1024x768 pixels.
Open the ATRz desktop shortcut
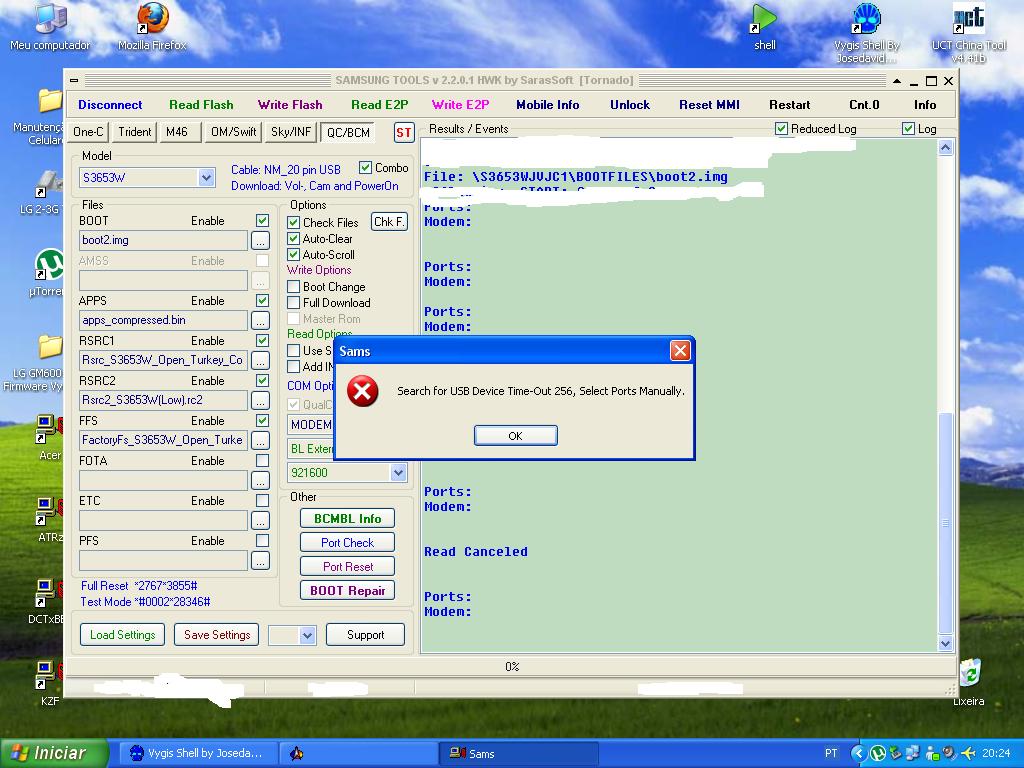coord(50,520)
